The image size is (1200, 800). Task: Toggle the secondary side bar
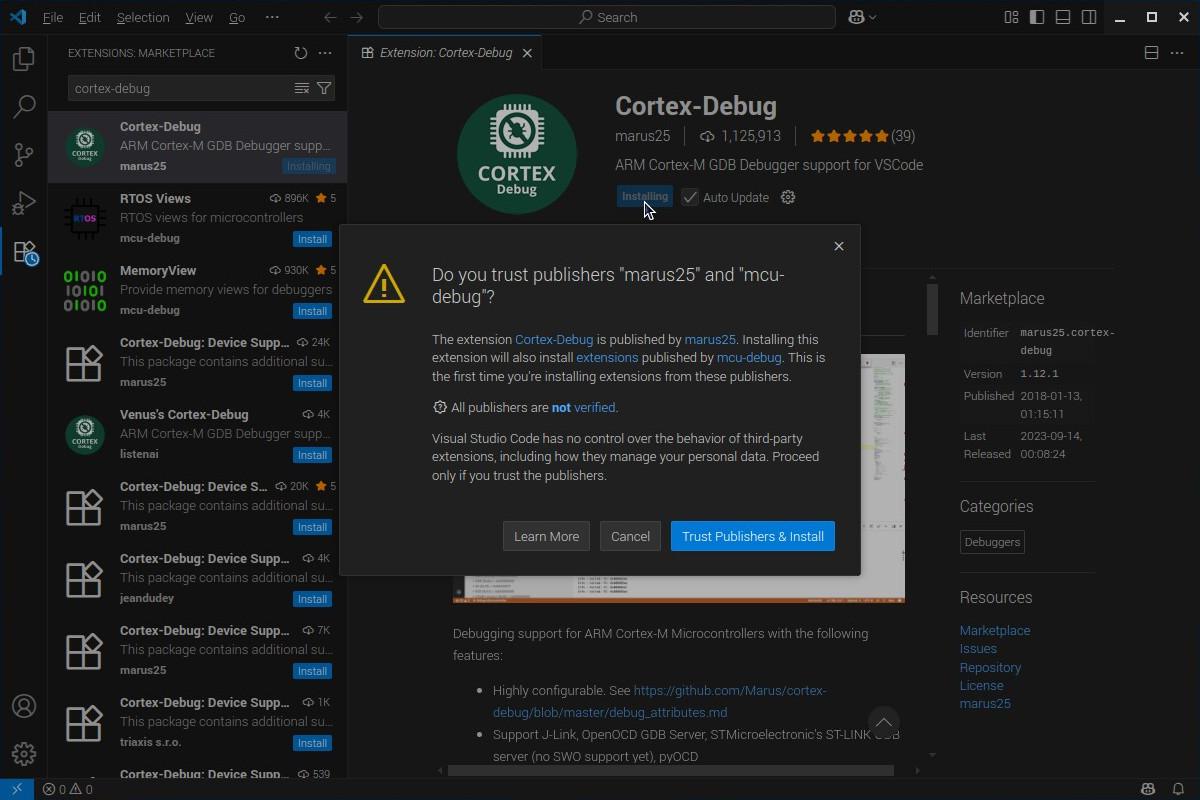point(1089,16)
